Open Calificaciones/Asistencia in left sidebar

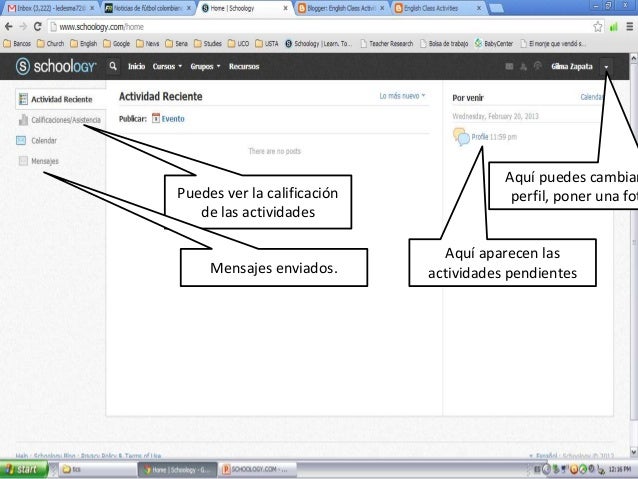point(59,120)
